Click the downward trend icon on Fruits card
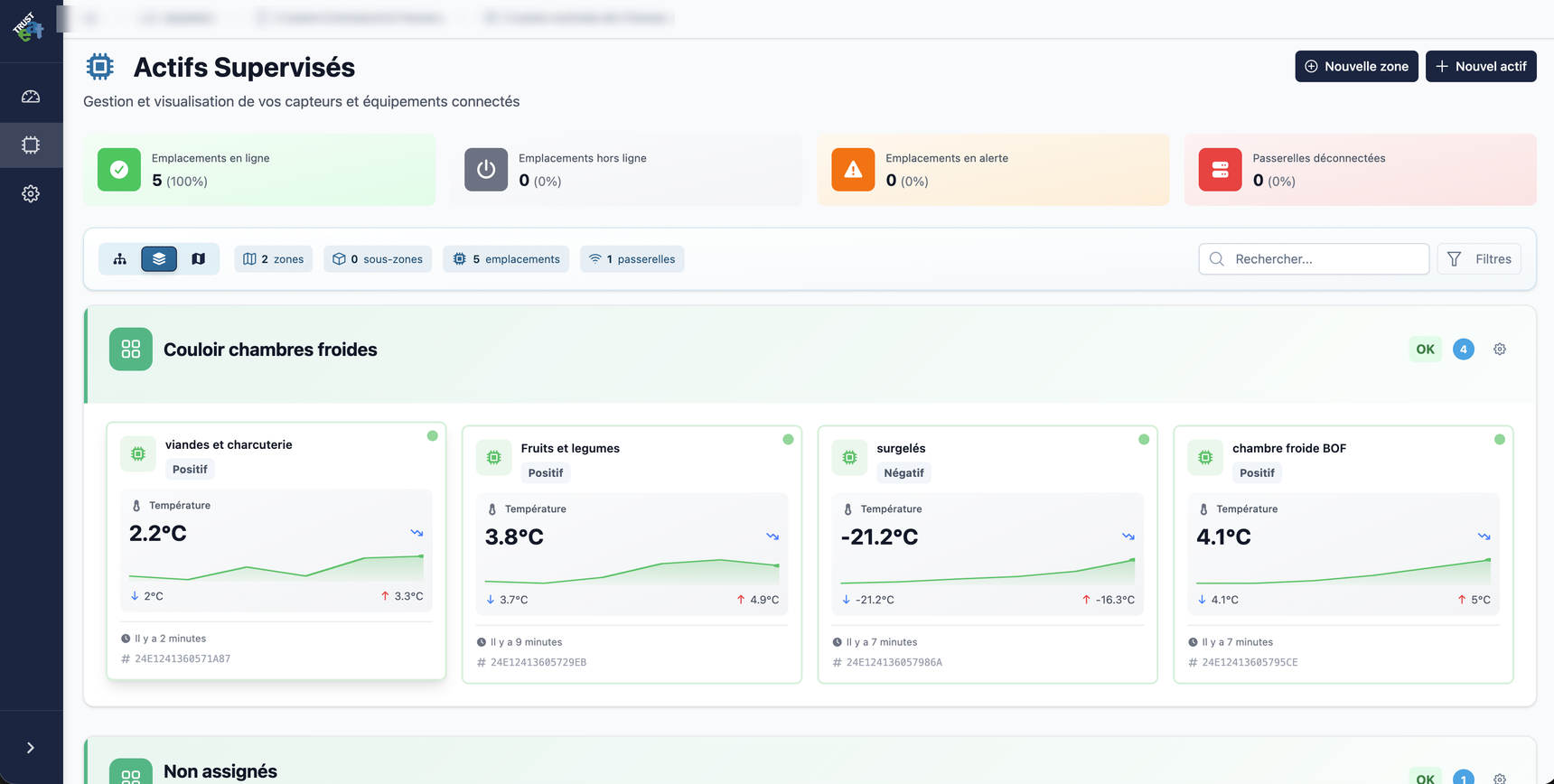 click(x=772, y=537)
